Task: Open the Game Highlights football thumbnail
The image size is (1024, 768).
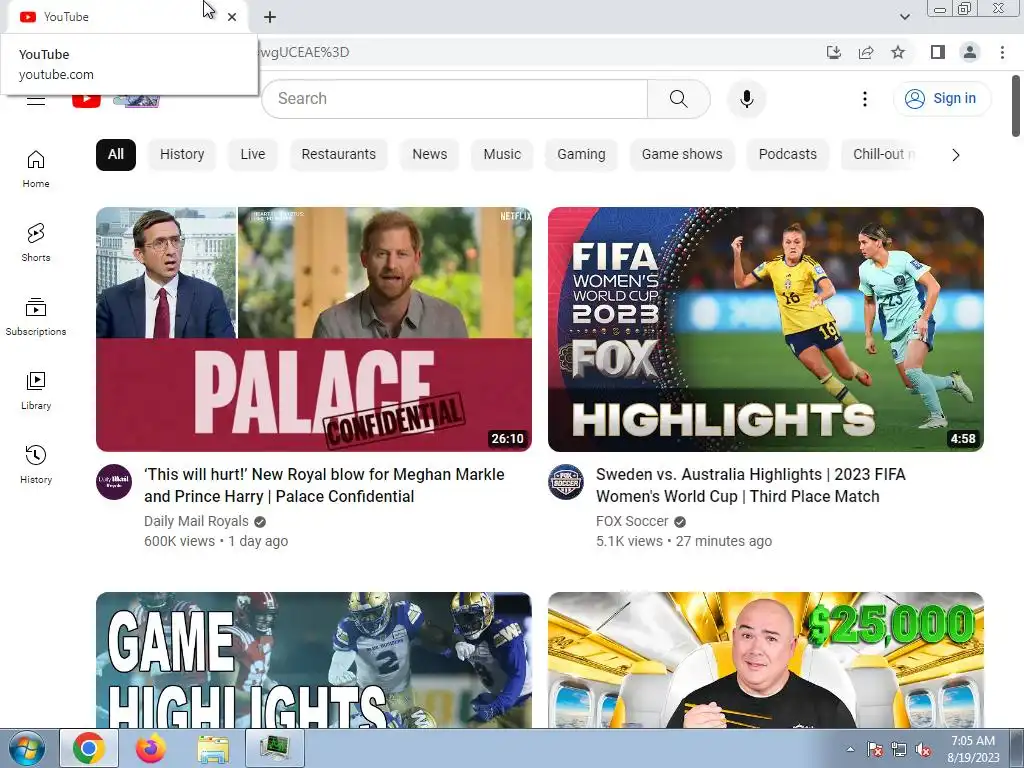Action: point(313,660)
